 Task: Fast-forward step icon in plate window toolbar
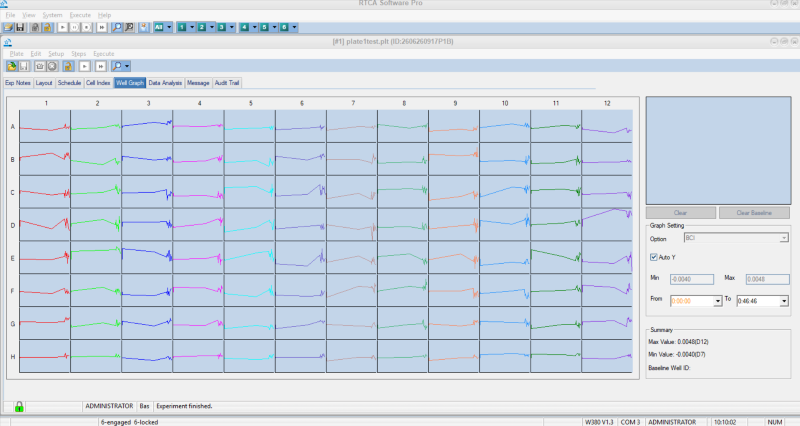[x=101, y=66]
